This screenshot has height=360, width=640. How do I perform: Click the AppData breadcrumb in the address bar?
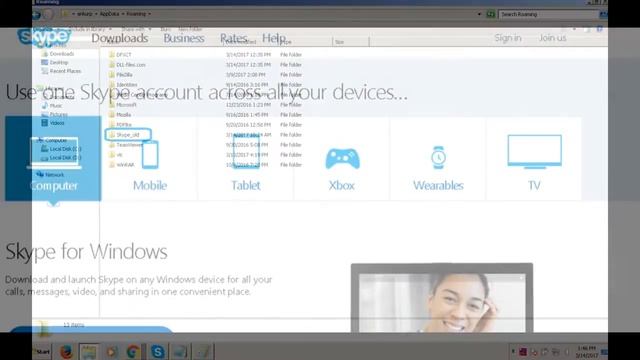109,14
